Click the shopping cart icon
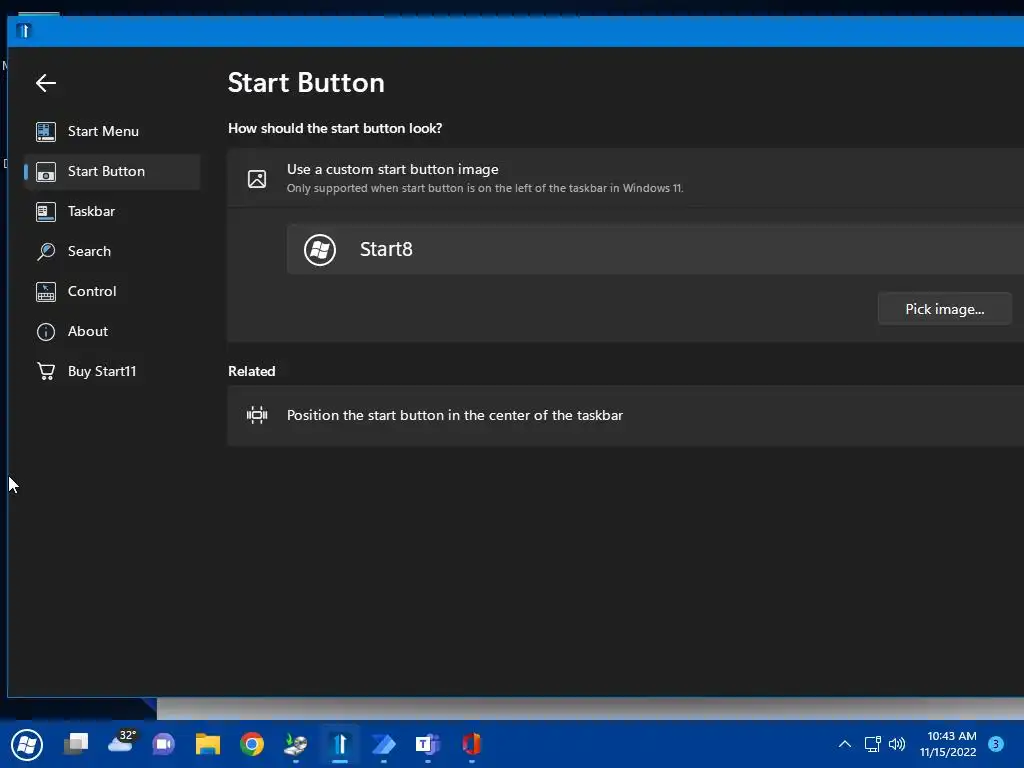The height and width of the screenshot is (768, 1024). tap(46, 372)
